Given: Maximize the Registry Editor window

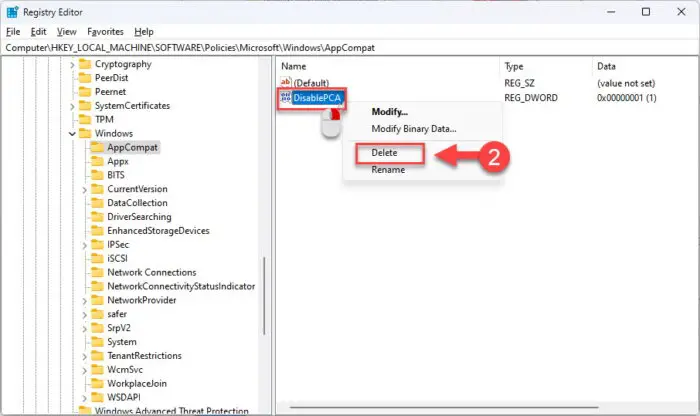Looking at the screenshot, I should (x=646, y=12).
